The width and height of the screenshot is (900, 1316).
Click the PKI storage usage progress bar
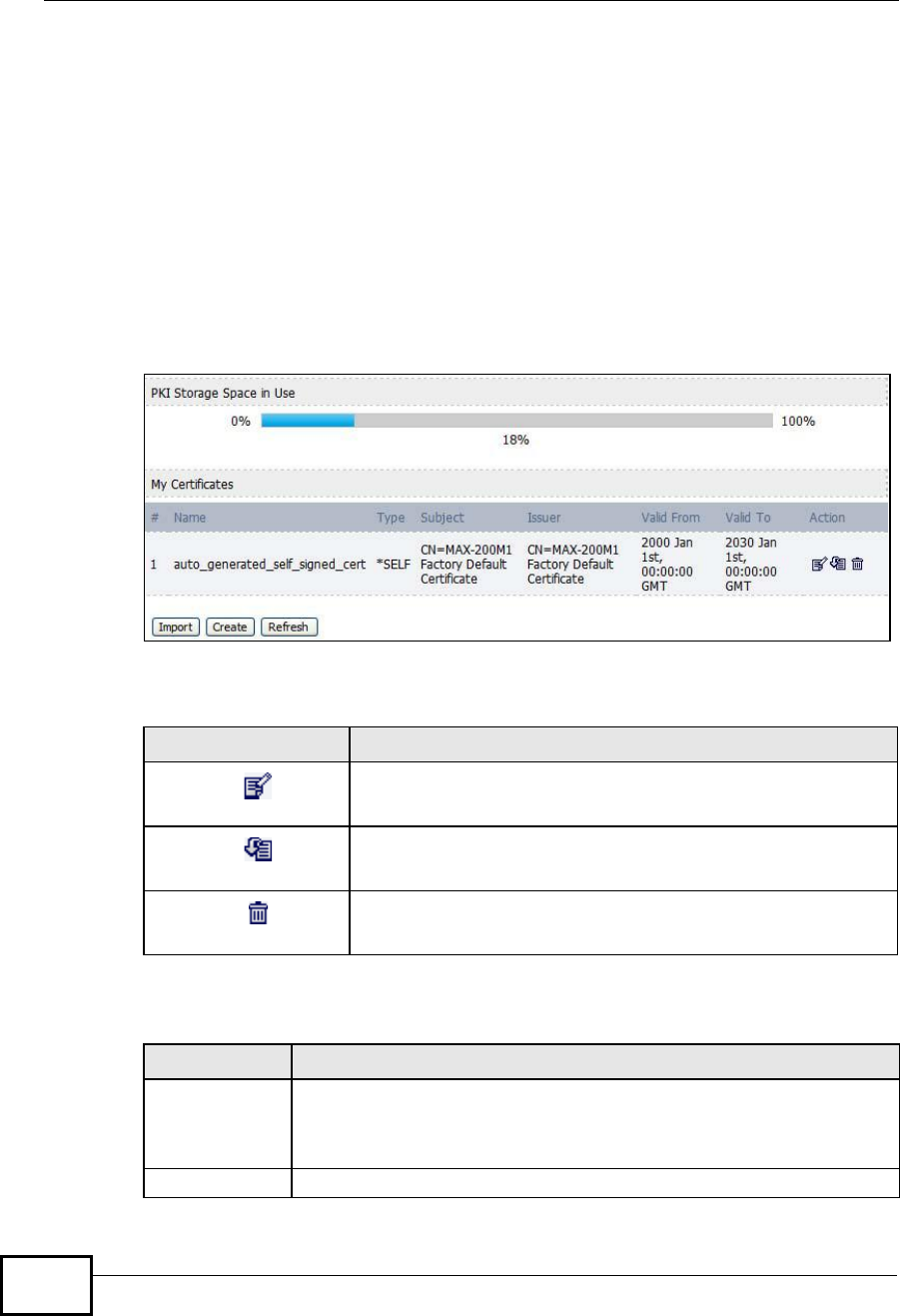pyautogui.click(x=516, y=422)
